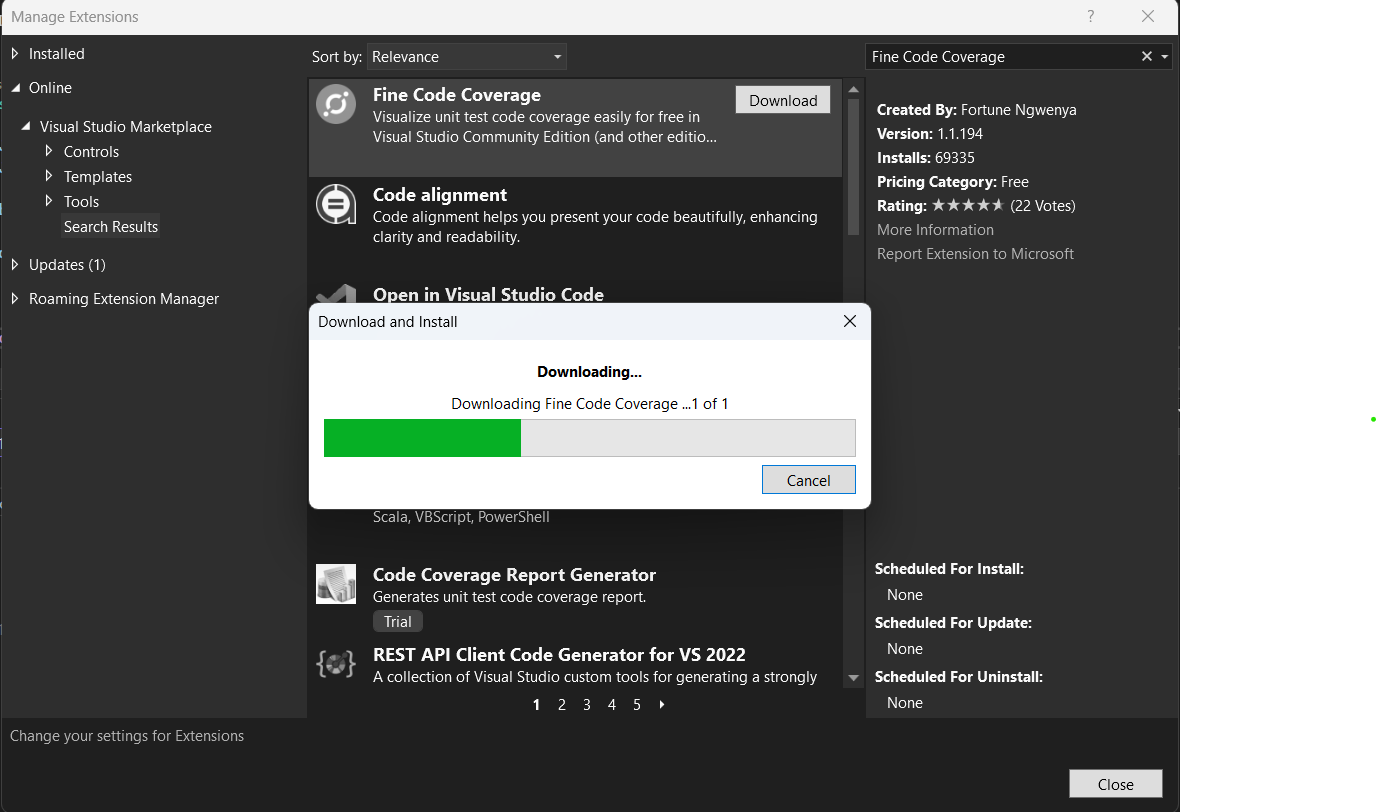Go to next results page arrow
Screen dimensions: 1377x812
[x=662, y=705]
